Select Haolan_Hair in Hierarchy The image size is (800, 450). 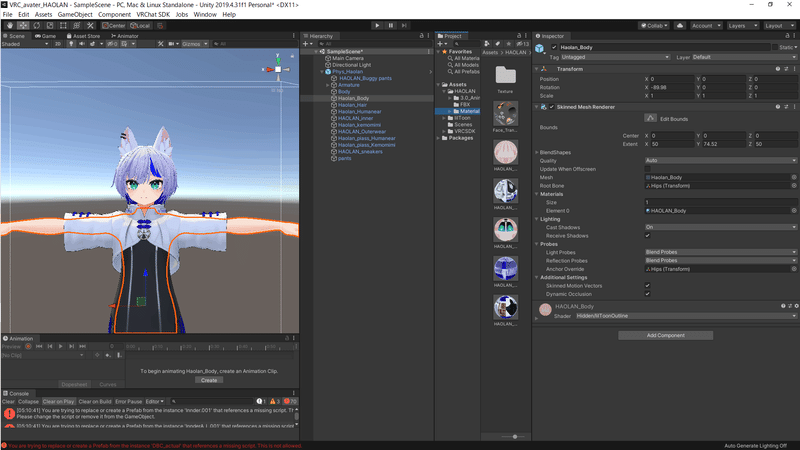click(x=353, y=105)
